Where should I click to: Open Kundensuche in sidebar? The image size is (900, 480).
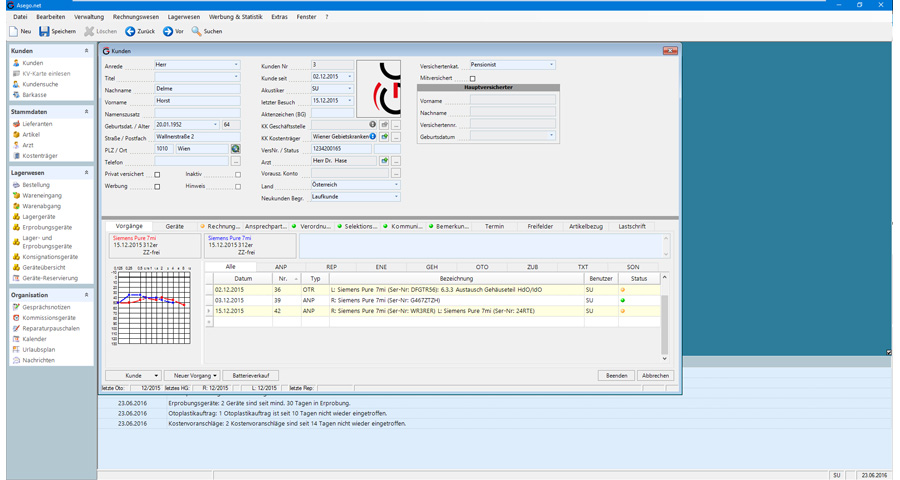(40, 84)
